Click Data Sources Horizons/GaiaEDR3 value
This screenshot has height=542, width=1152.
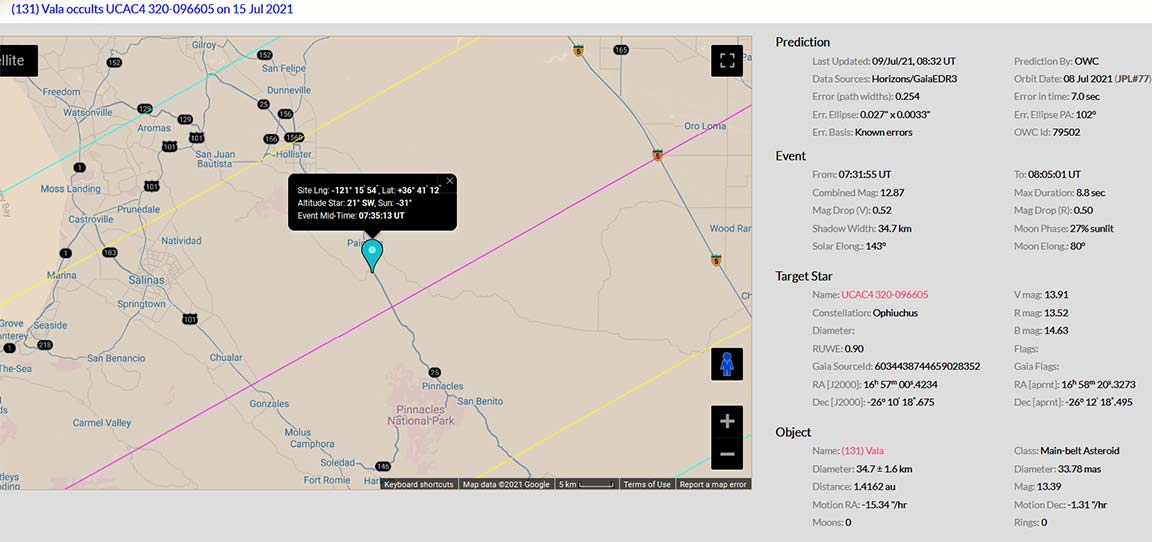(915, 79)
